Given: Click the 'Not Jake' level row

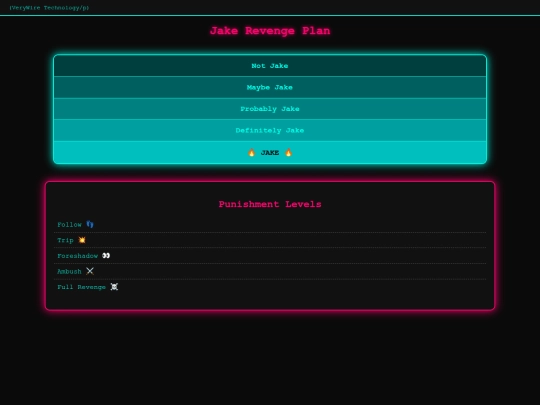Looking at the screenshot, I should click(270, 65).
